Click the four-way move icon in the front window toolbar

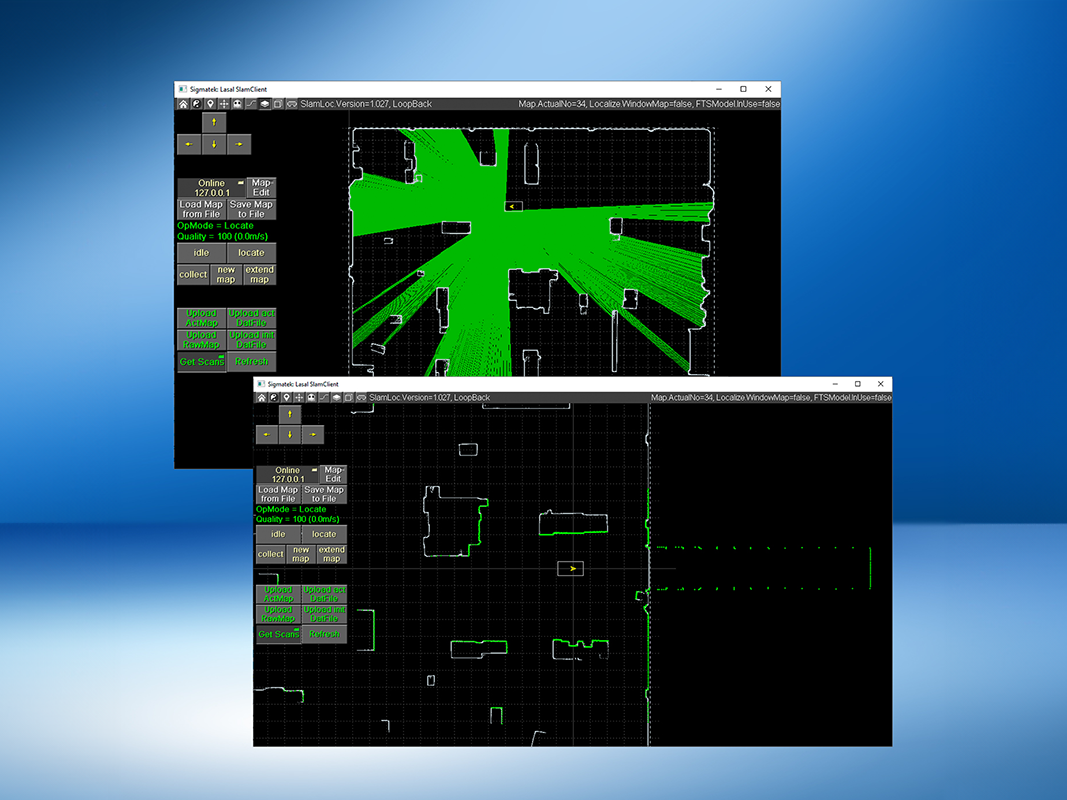pos(299,397)
